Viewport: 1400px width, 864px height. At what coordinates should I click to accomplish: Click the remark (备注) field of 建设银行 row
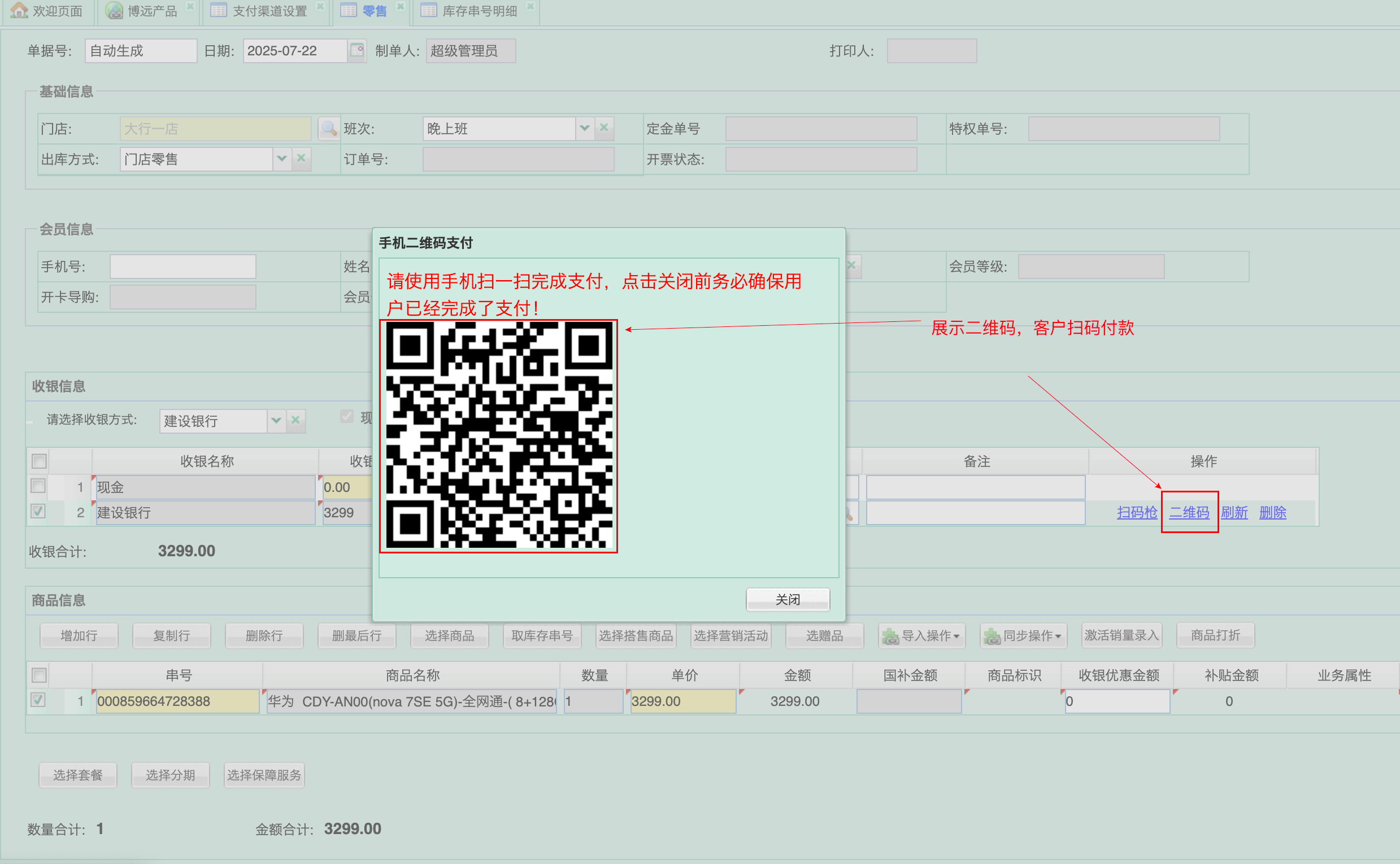(x=975, y=513)
